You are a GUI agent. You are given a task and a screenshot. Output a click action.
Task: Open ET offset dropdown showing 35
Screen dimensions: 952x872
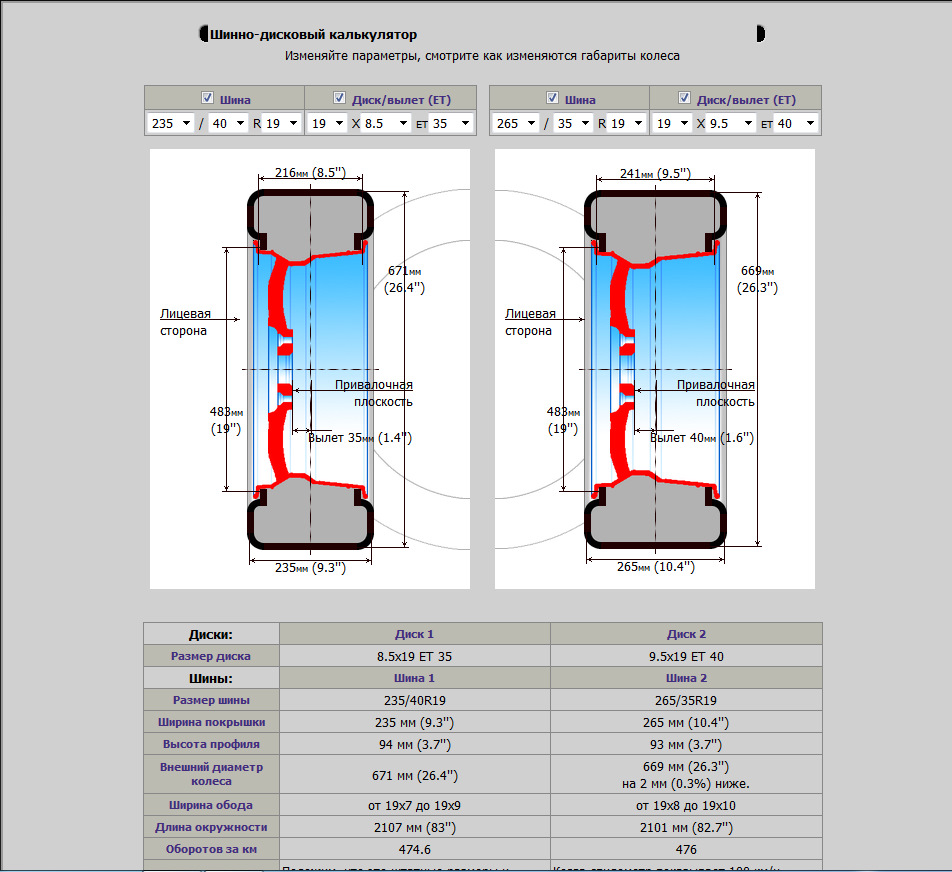tap(451, 123)
